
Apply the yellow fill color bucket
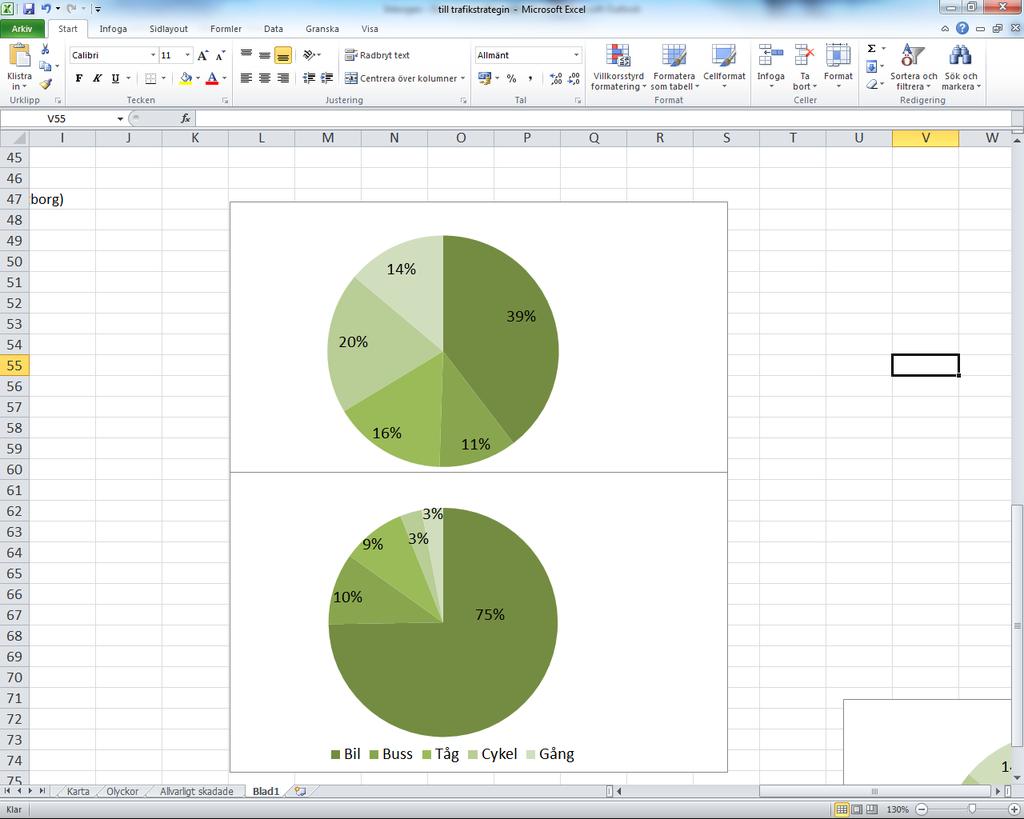coord(185,78)
